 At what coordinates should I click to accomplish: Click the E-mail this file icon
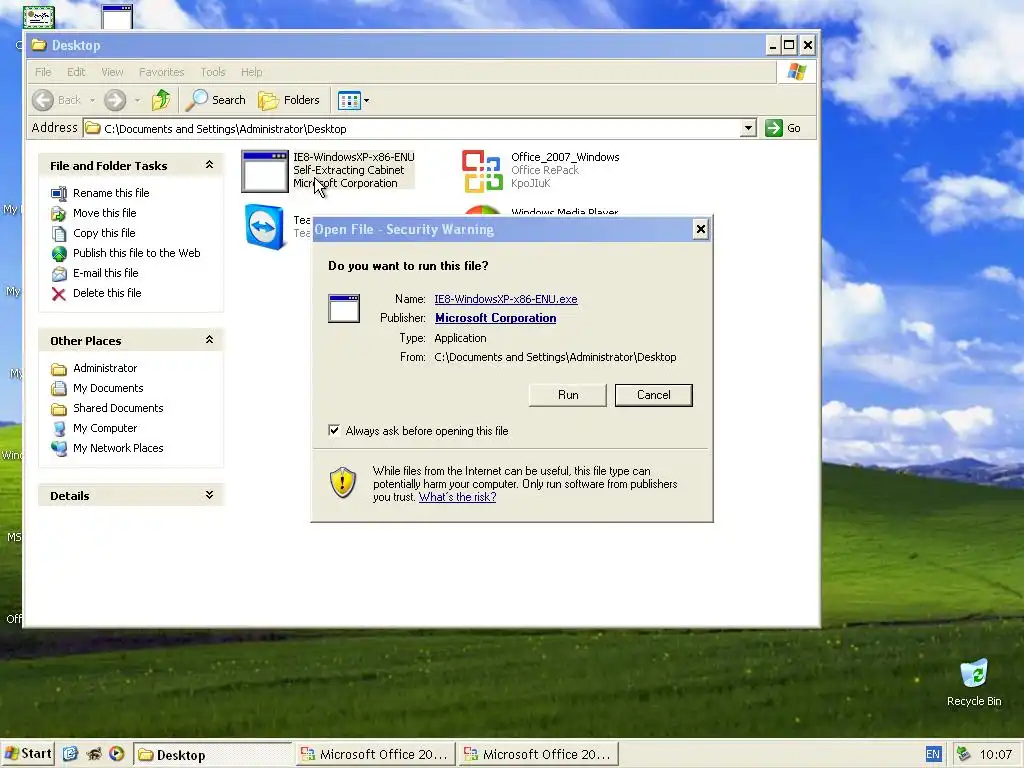(59, 274)
